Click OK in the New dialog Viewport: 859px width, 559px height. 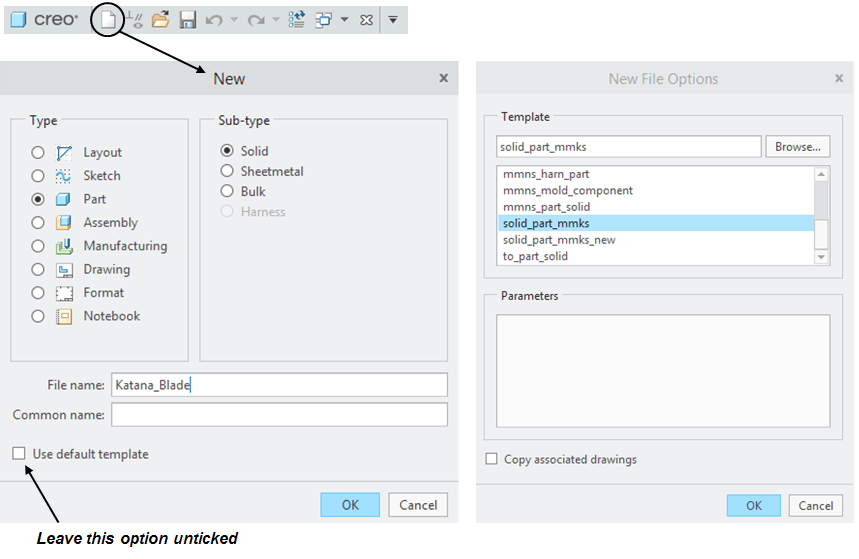tap(350, 505)
